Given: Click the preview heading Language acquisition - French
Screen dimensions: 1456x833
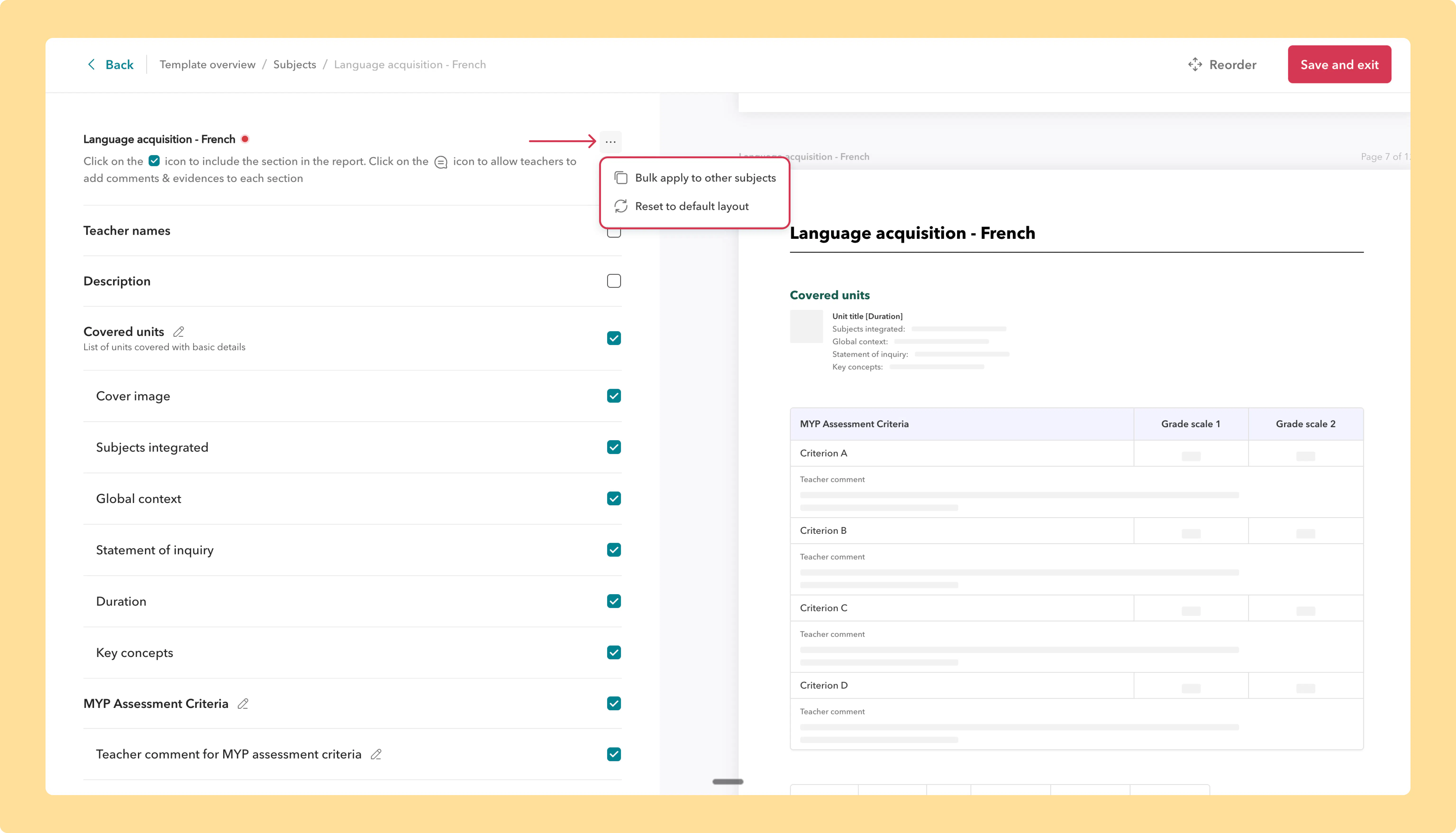Looking at the screenshot, I should [x=913, y=233].
